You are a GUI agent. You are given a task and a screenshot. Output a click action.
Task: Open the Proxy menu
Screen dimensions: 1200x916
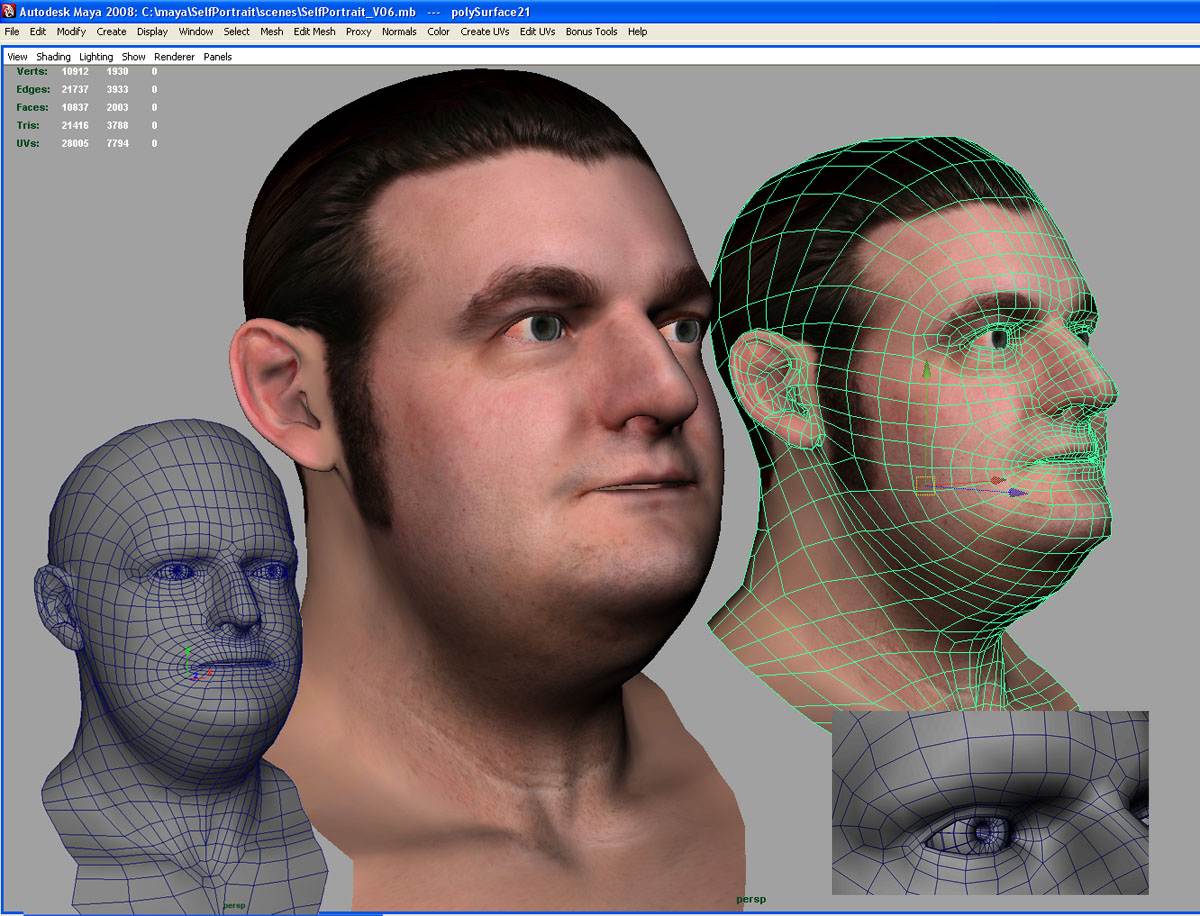coord(359,32)
